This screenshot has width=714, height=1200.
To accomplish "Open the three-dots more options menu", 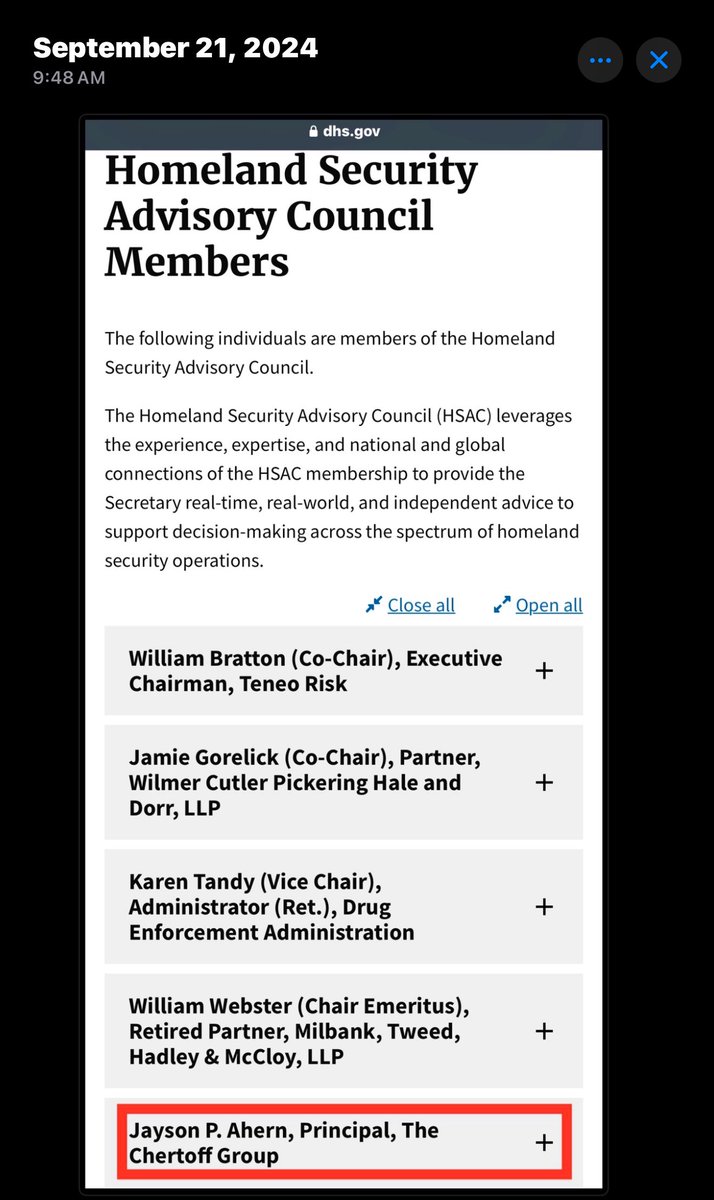I will pos(600,61).
